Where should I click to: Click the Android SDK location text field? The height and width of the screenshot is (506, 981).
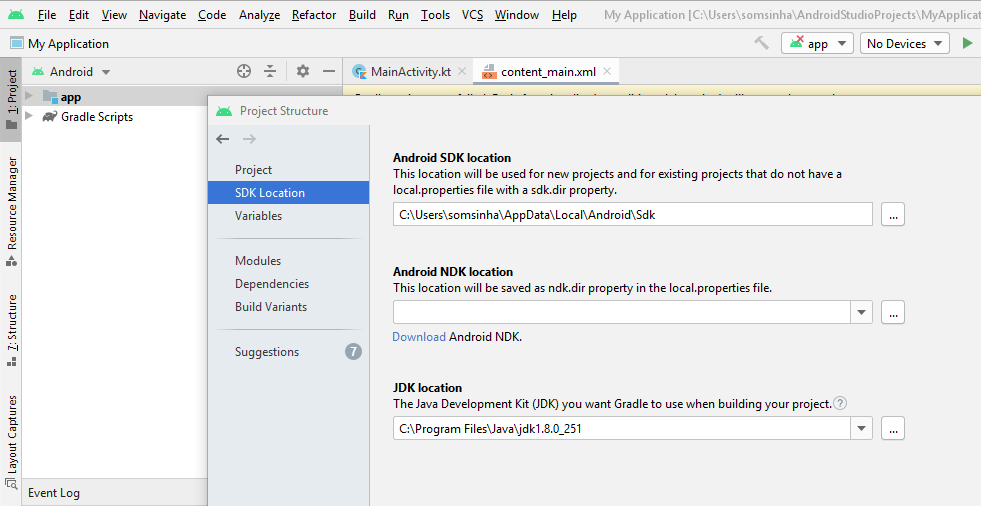click(x=633, y=214)
